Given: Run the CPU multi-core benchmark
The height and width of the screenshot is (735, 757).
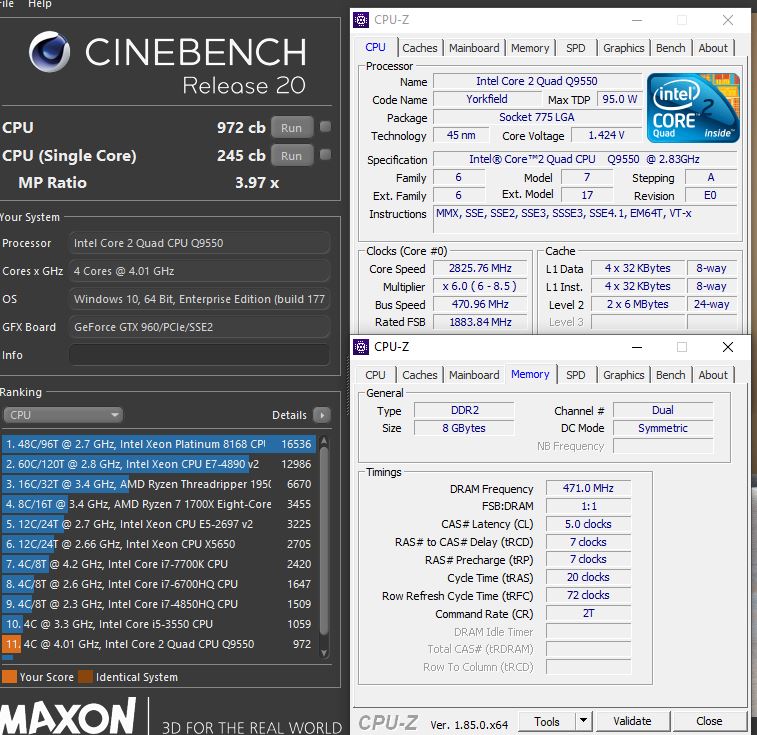Looking at the screenshot, I should [x=292, y=127].
